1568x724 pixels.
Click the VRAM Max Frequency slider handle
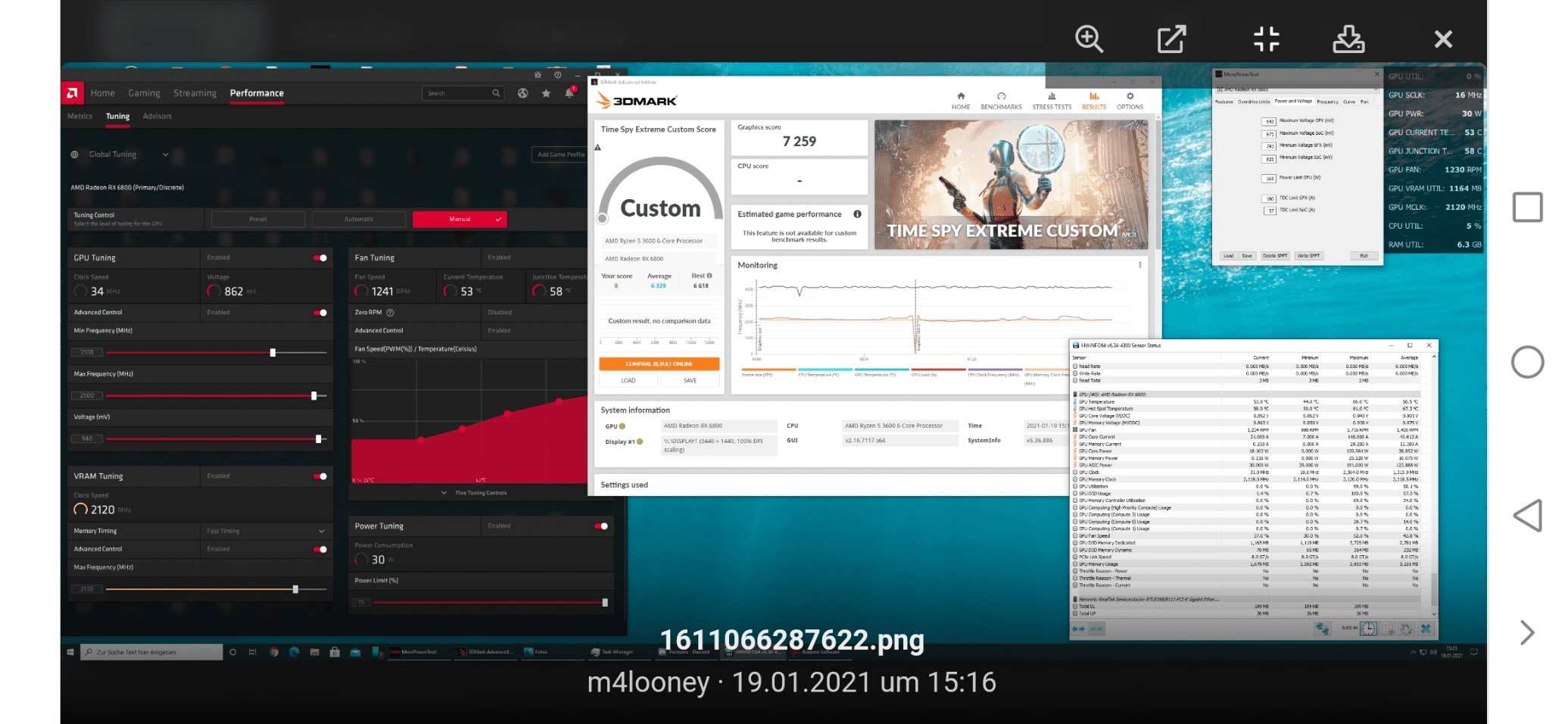(295, 589)
